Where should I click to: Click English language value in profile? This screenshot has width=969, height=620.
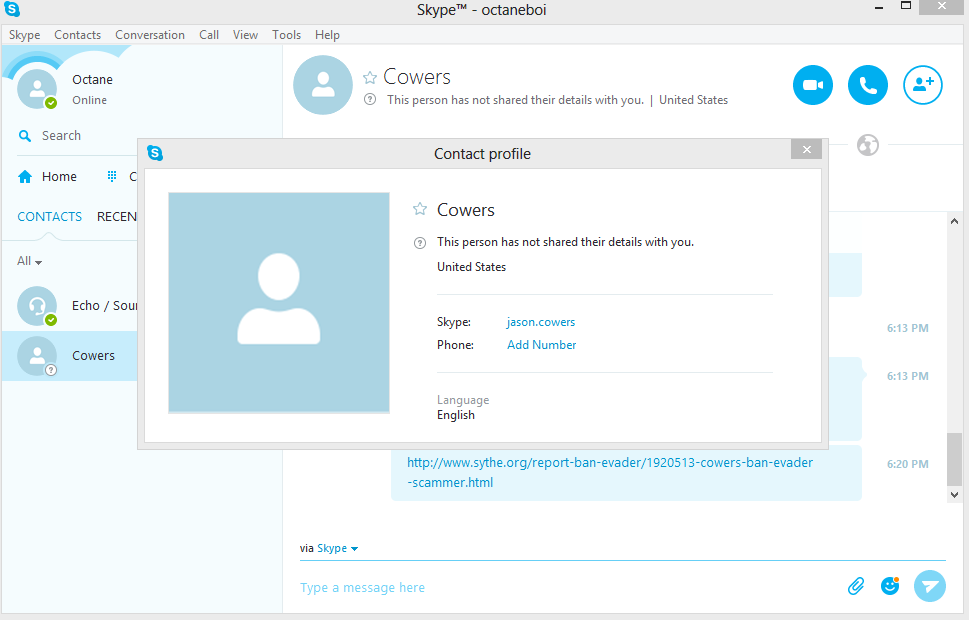(456, 415)
